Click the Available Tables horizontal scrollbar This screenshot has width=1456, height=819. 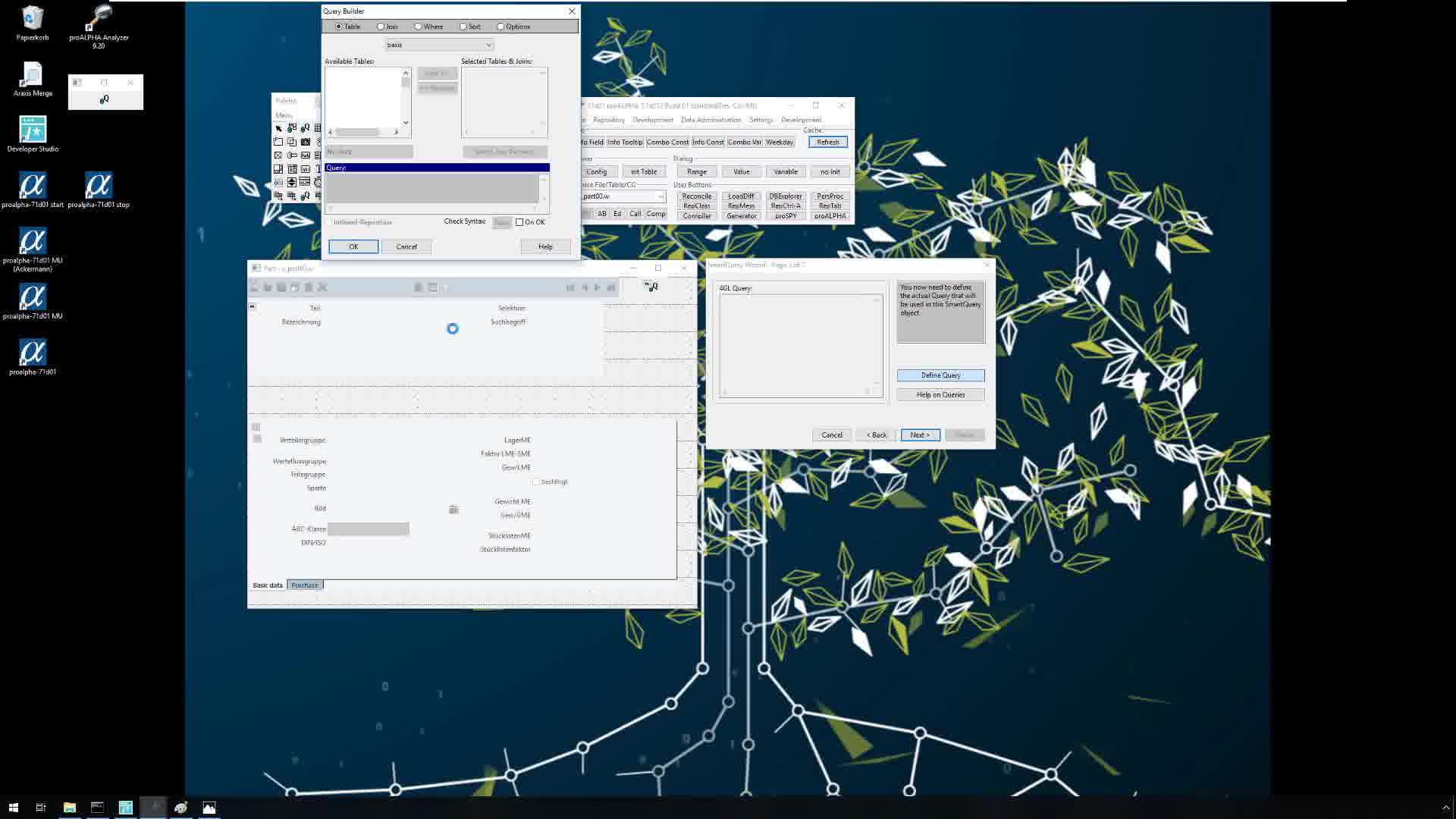[x=363, y=132]
